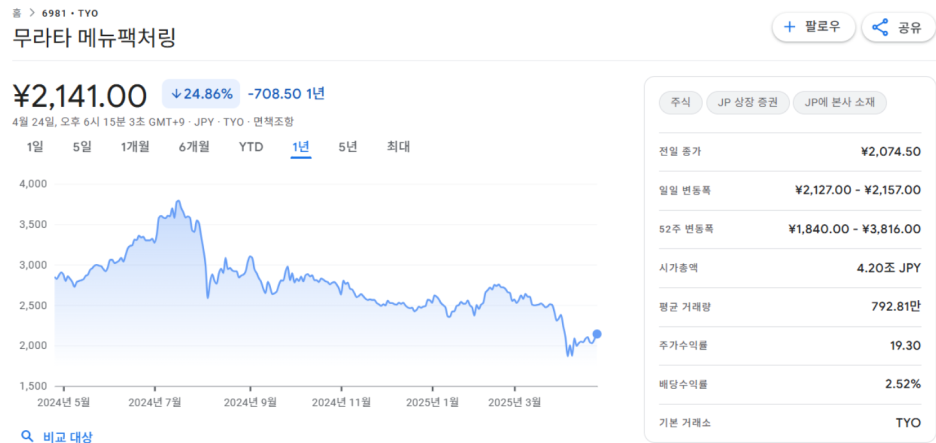Screen dimensions: 936x443
Task: Click the 2024년 7월 axis label
Action: pos(155,402)
